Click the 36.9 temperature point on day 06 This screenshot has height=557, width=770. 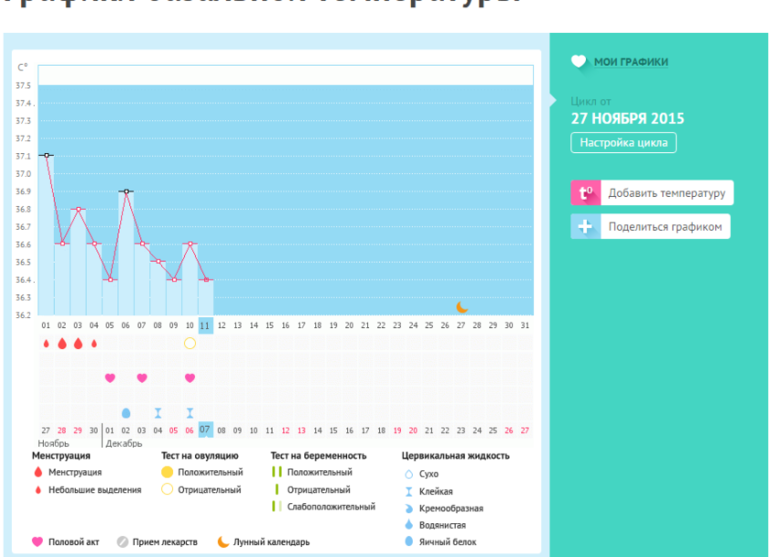(x=126, y=191)
